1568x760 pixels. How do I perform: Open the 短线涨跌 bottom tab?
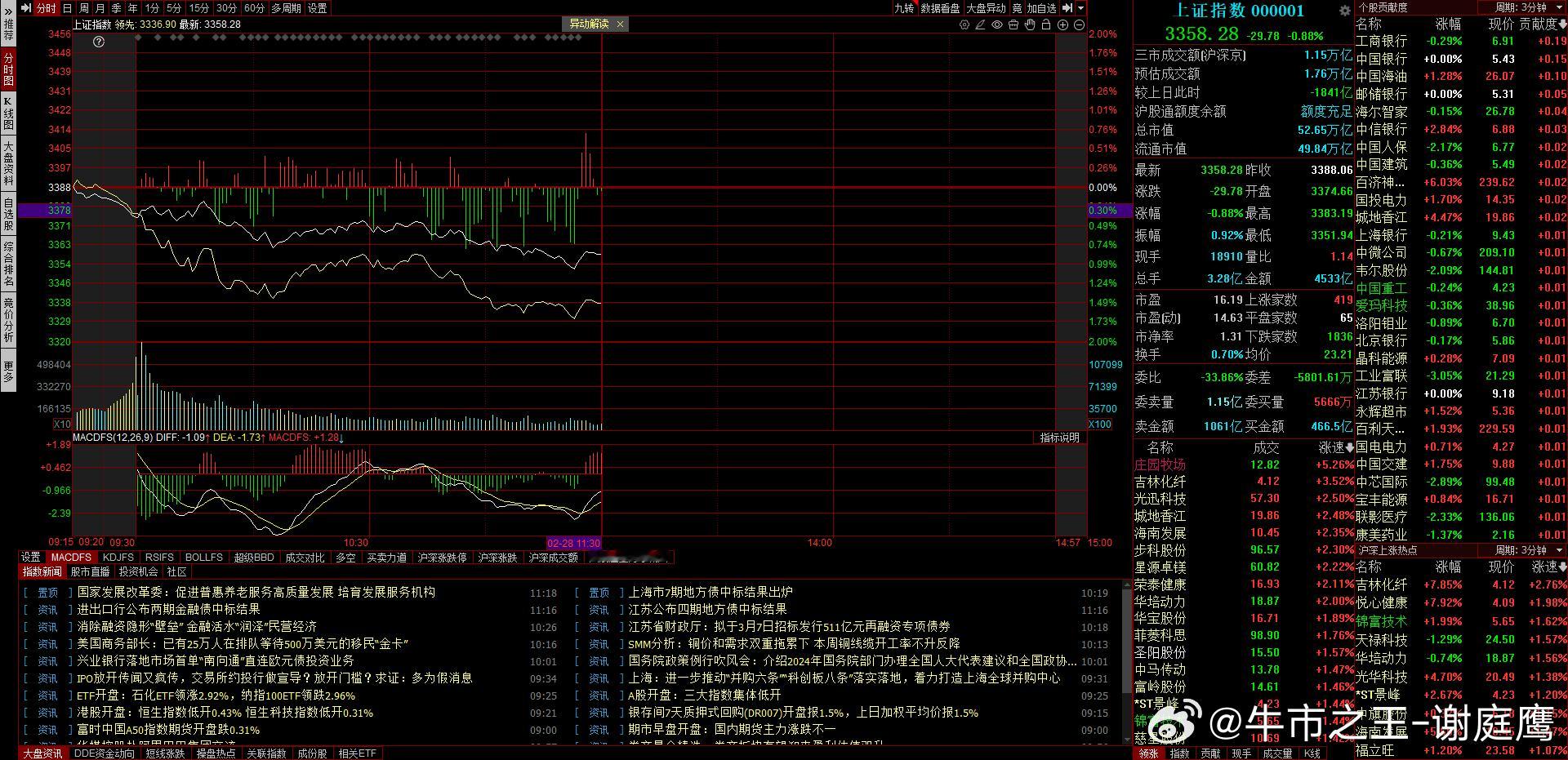click(x=165, y=753)
